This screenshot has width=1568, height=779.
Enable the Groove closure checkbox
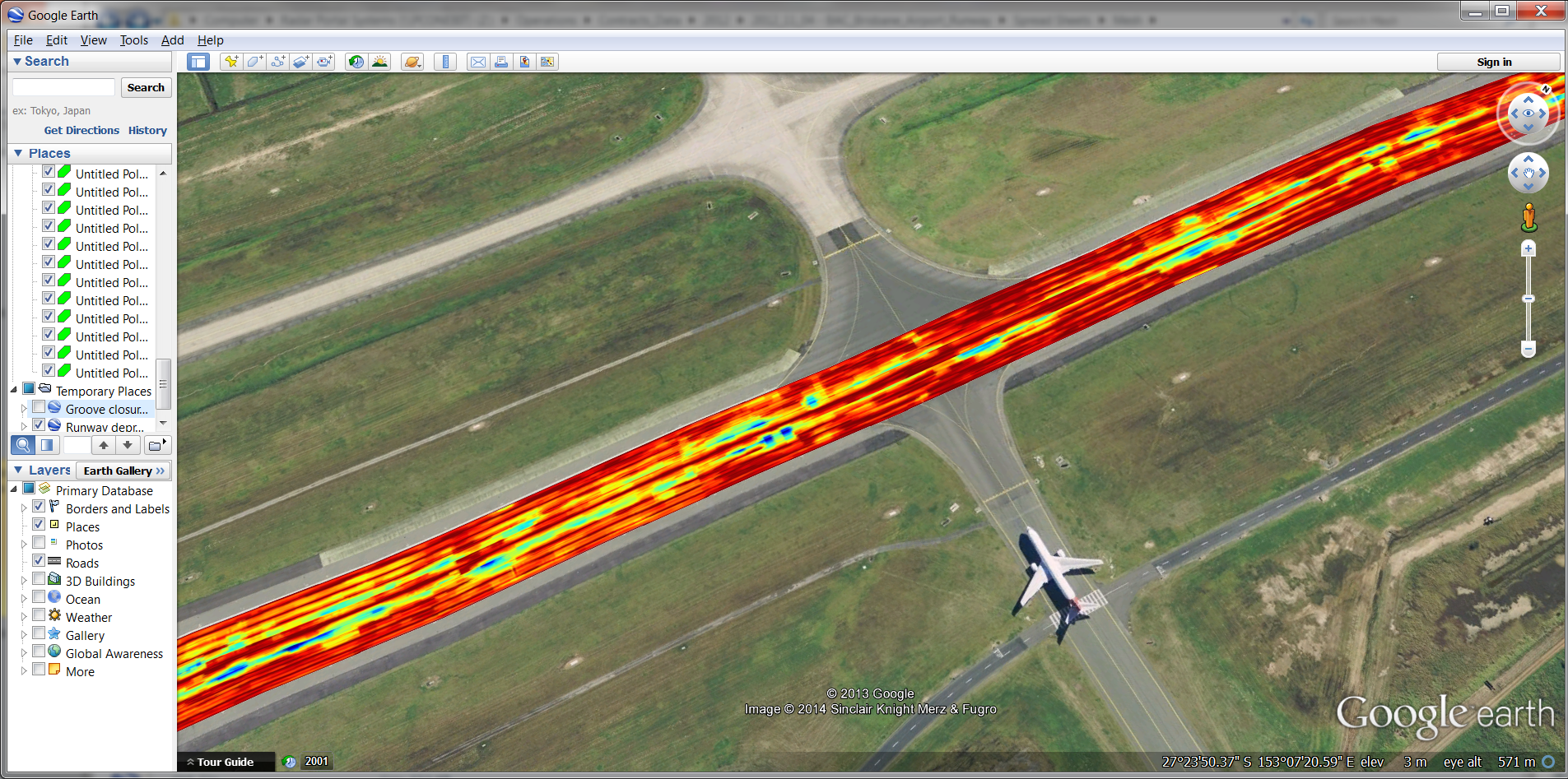pos(39,407)
